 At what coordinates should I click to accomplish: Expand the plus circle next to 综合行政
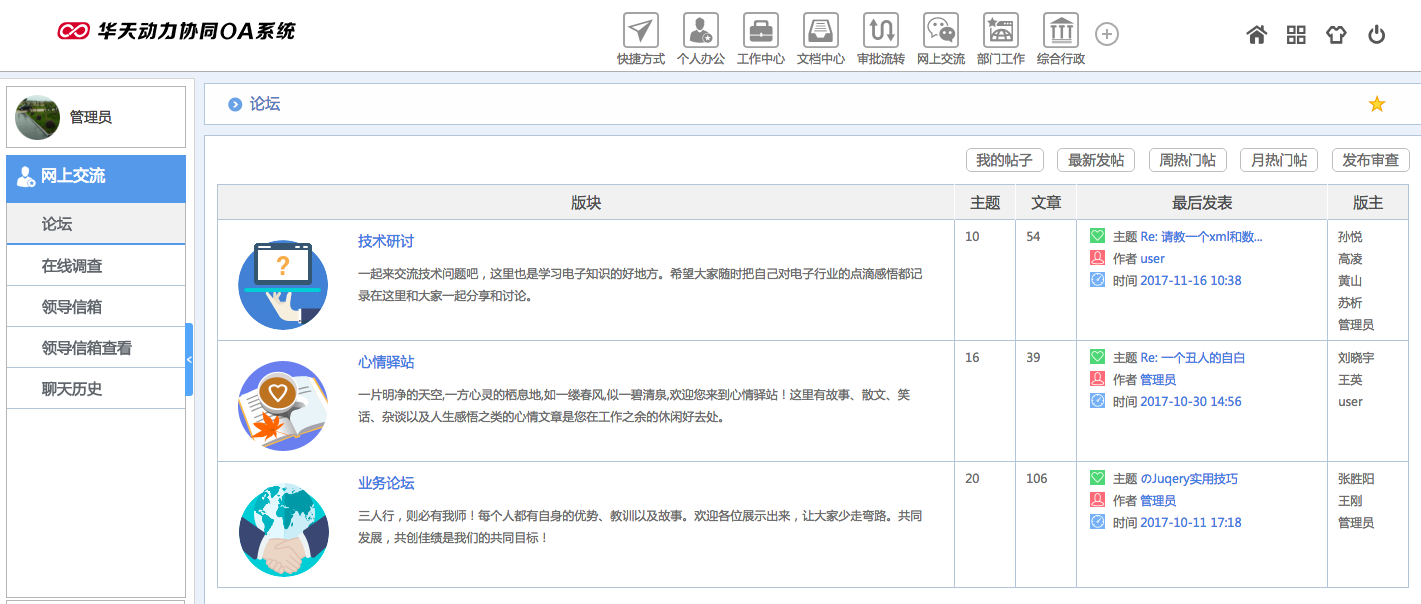pos(1106,33)
